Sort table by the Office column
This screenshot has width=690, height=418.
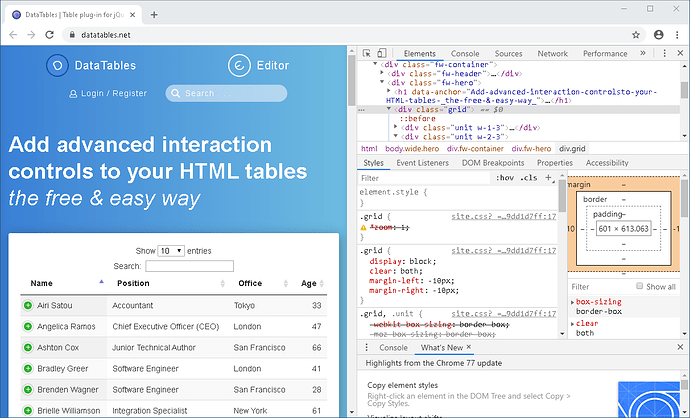click(261, 283)
